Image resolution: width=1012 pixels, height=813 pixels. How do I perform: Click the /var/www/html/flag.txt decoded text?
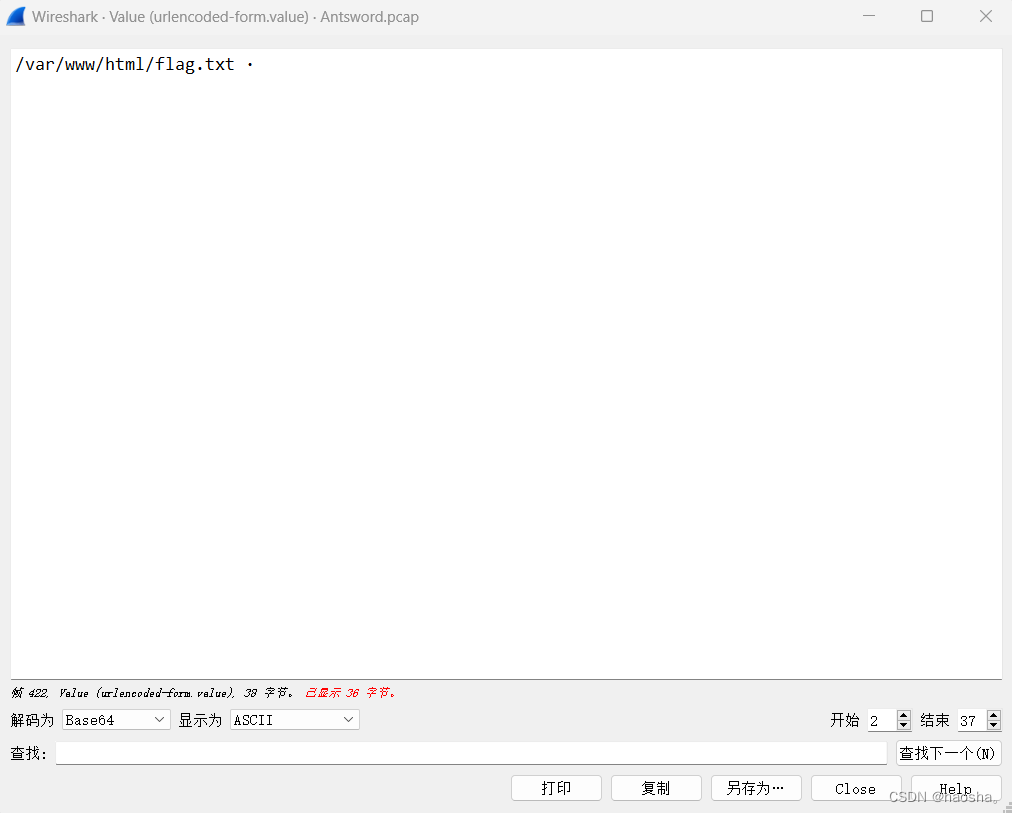(x=125, y=65)
